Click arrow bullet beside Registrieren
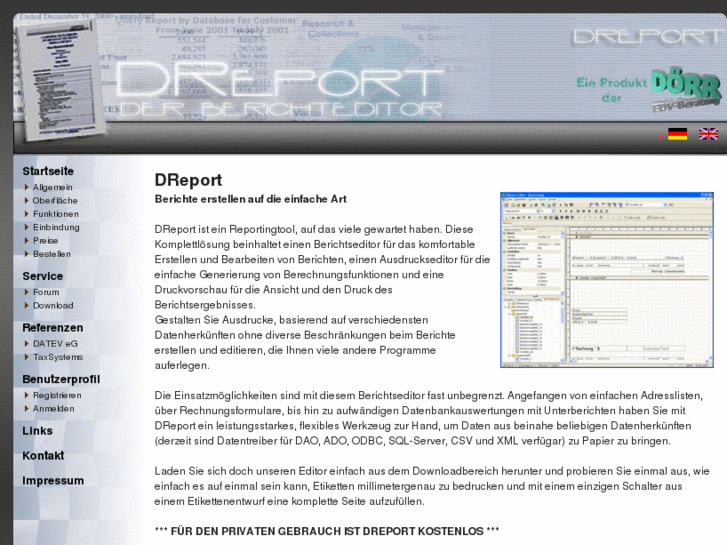727x545 pixels. [26, 395]
